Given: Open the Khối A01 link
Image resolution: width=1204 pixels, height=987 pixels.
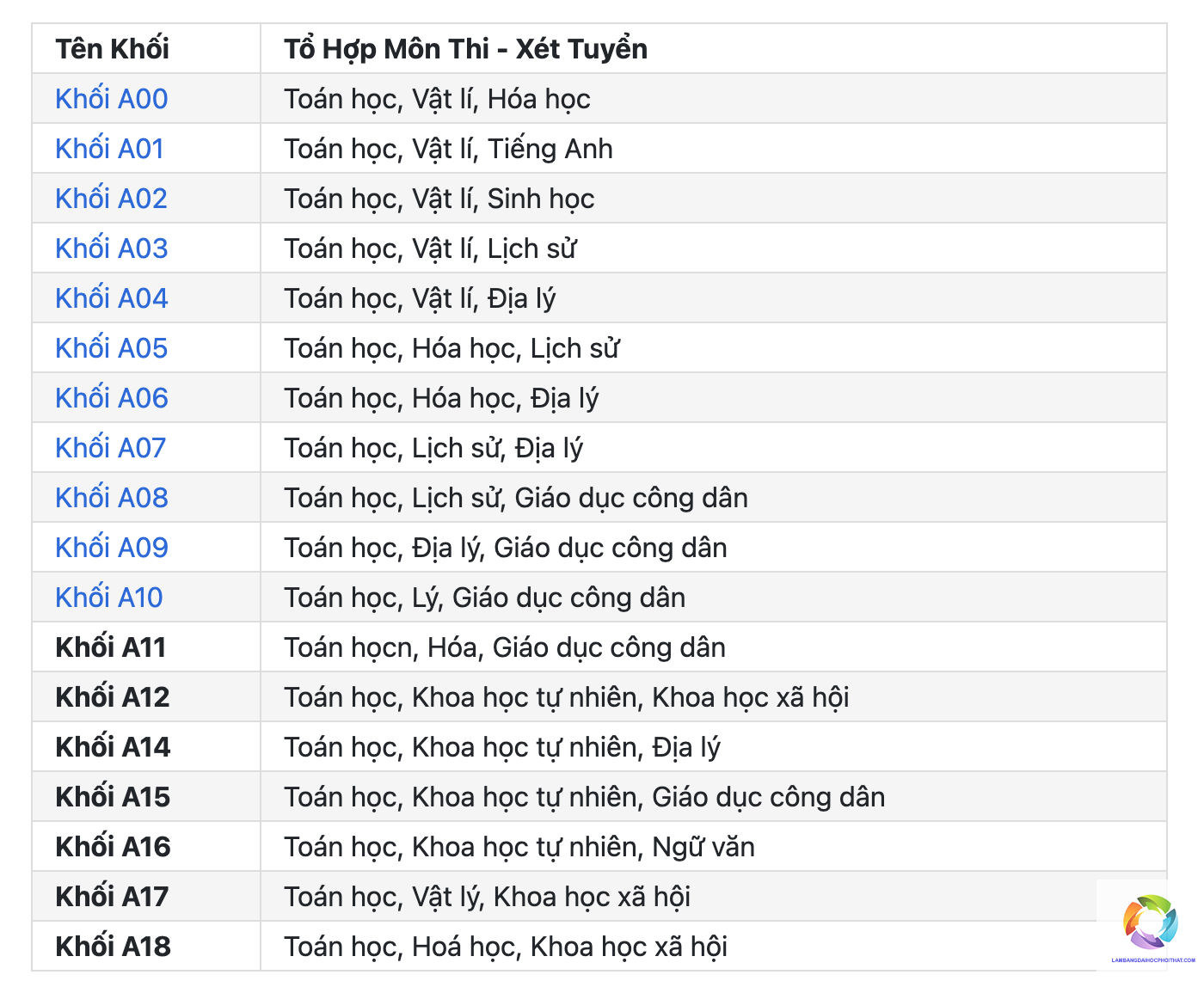Looking at the screenshot, I should [x=109, y=149].
